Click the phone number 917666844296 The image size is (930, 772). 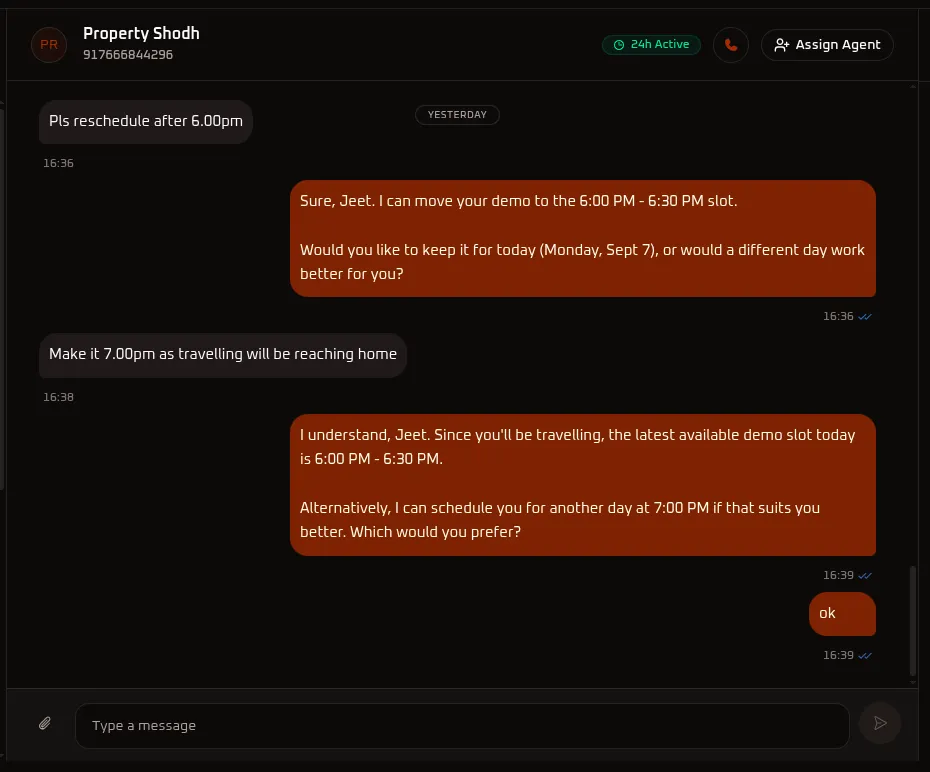click(x=128, y=55)
